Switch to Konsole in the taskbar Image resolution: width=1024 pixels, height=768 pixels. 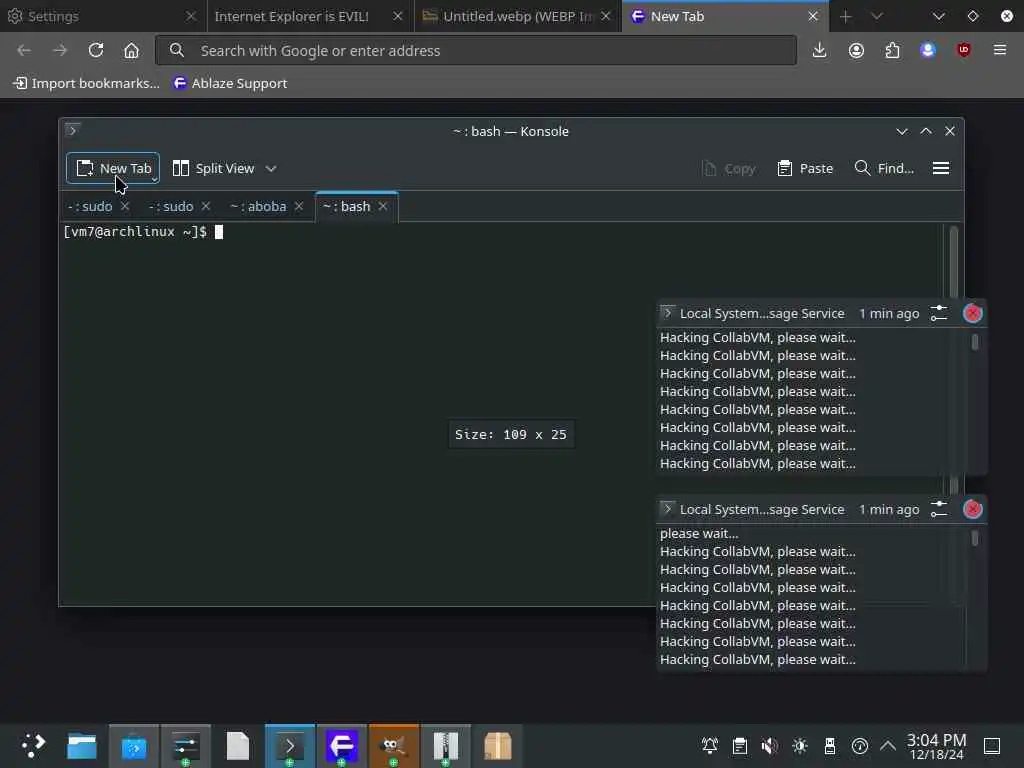(290, 746)
